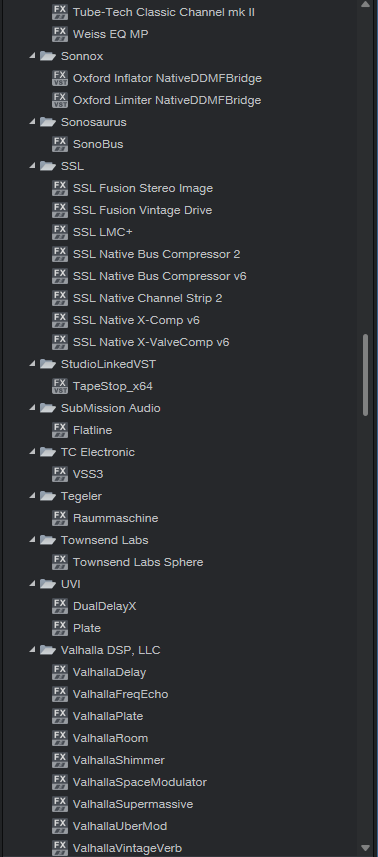Select the Flatline plugin entry
Screen dimensions: 378x857
tap(92, 430)
